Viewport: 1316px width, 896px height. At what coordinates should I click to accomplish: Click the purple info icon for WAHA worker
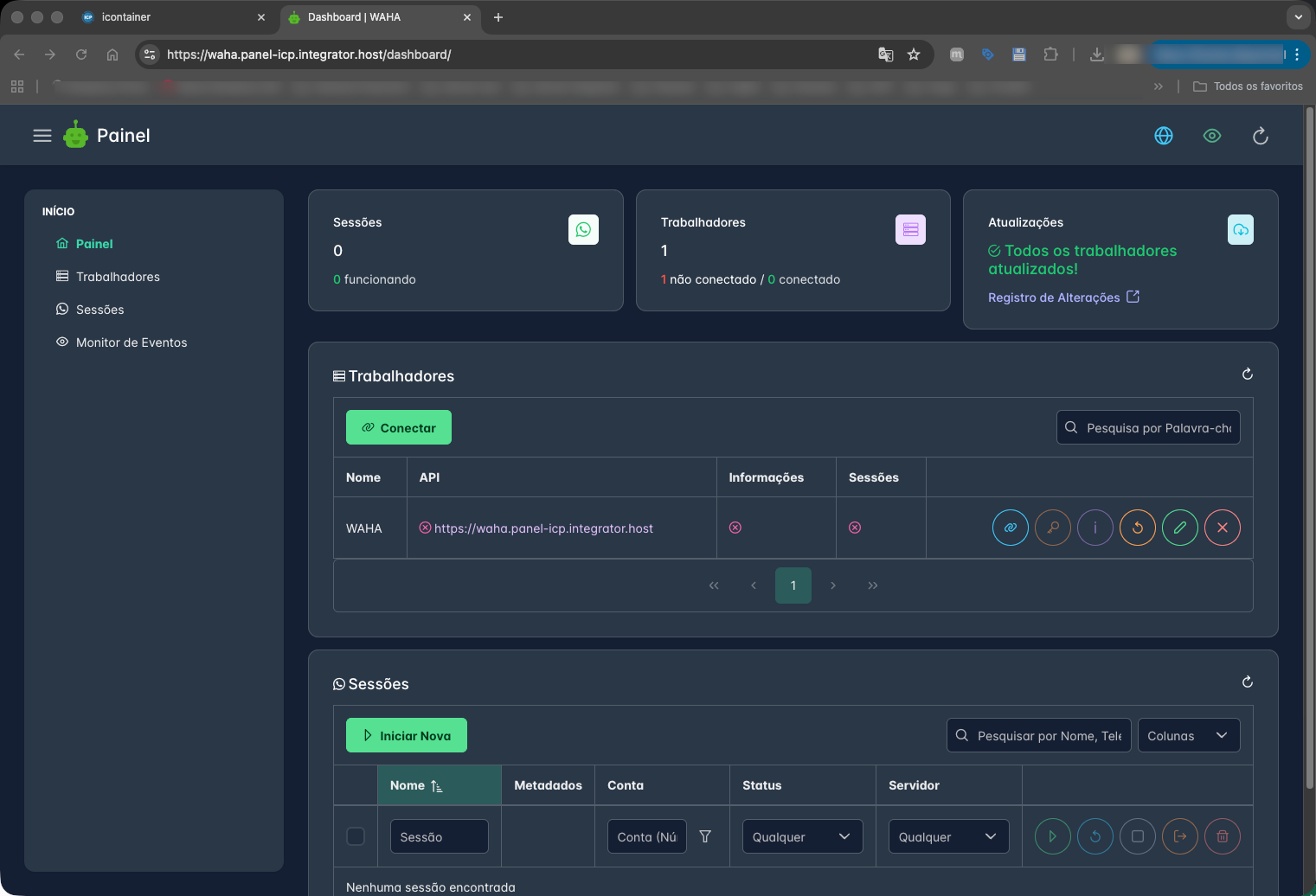pyautogui.click(x=1095, y=528)
